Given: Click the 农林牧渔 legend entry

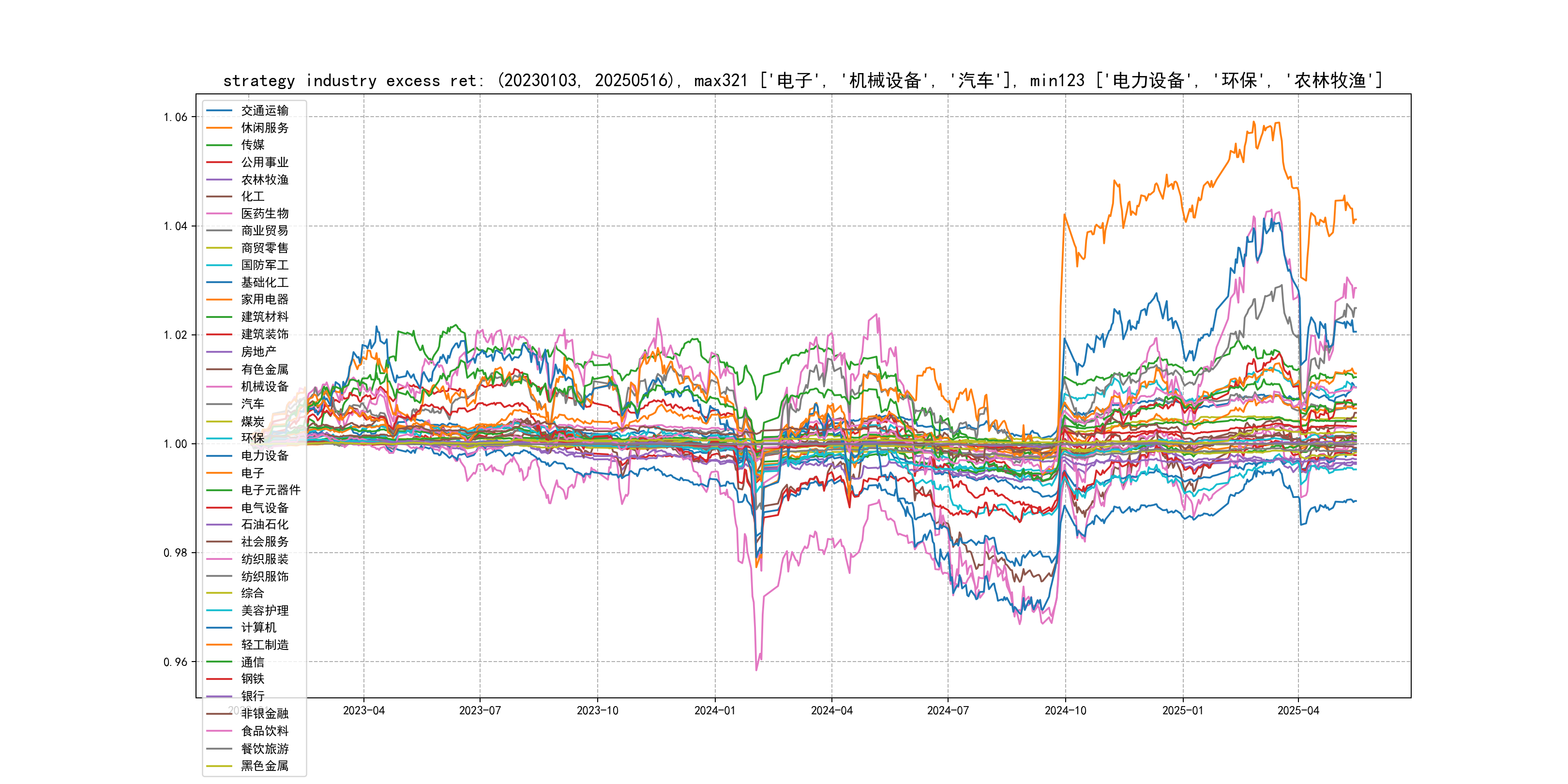Looking at the screenshot, I should click(x=264, y=180).
